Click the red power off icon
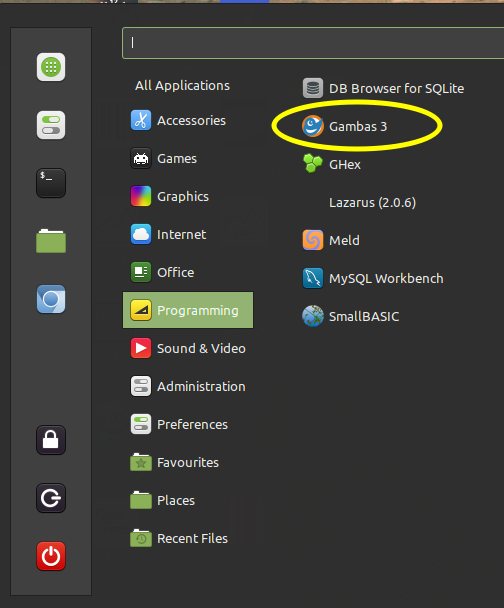This screenshot has width=504, height=608. click(51, 556)
